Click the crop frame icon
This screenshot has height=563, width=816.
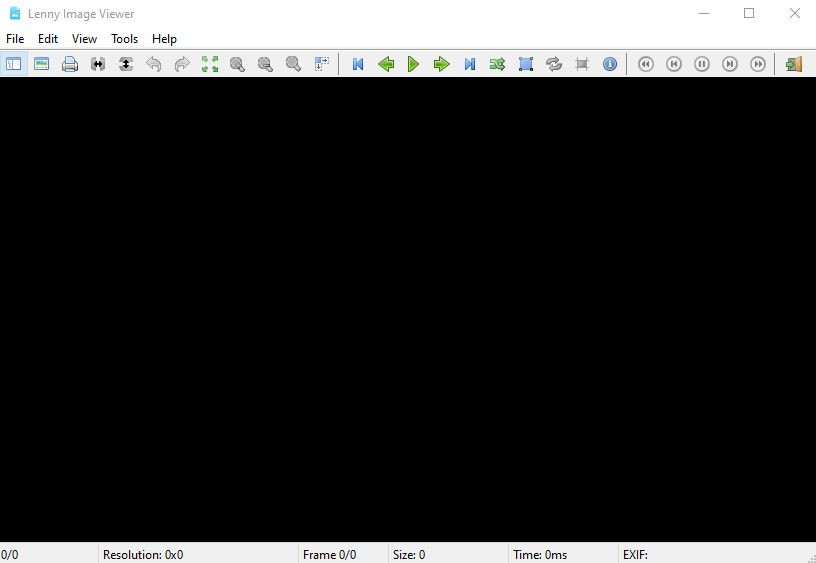[582, 64]
